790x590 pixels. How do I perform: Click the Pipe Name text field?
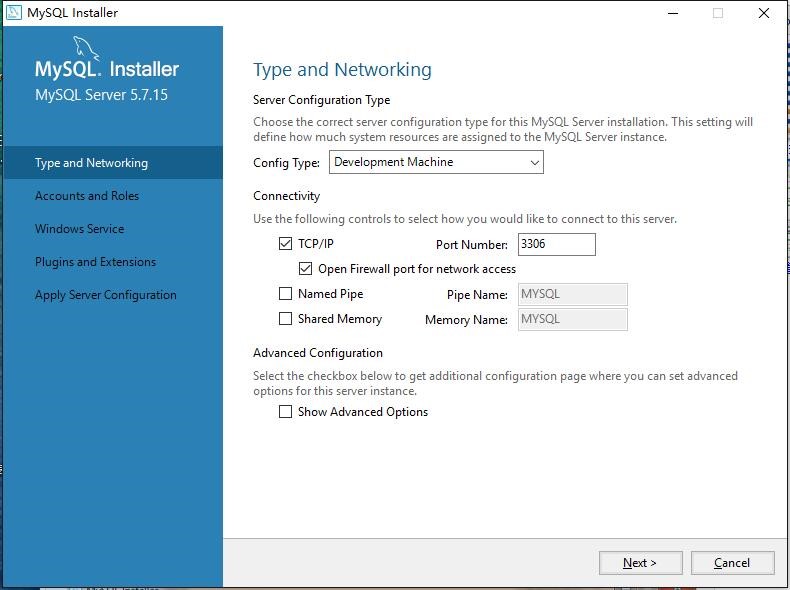click(572, 294)
